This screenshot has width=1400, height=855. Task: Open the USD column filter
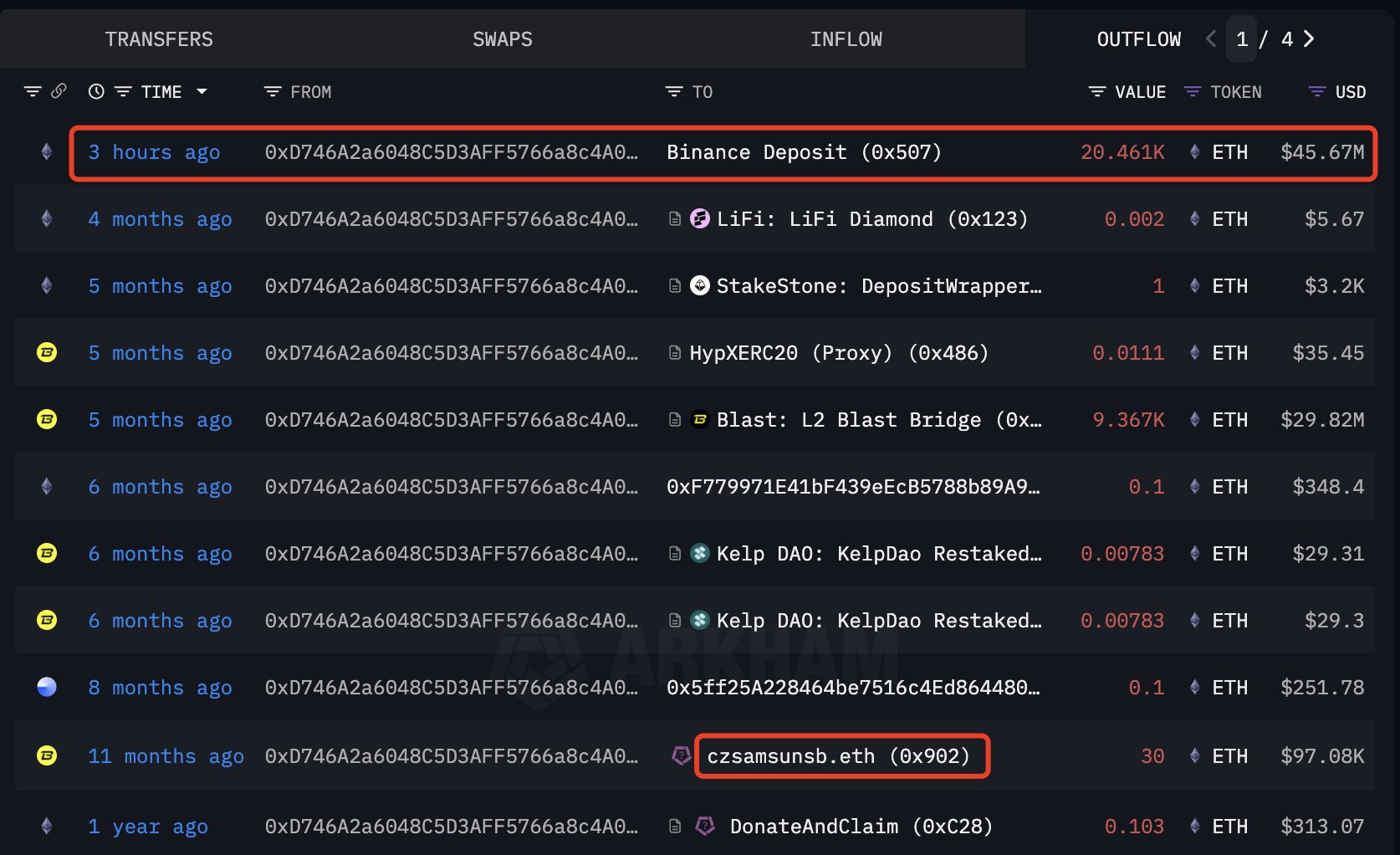pos(1317,91)
